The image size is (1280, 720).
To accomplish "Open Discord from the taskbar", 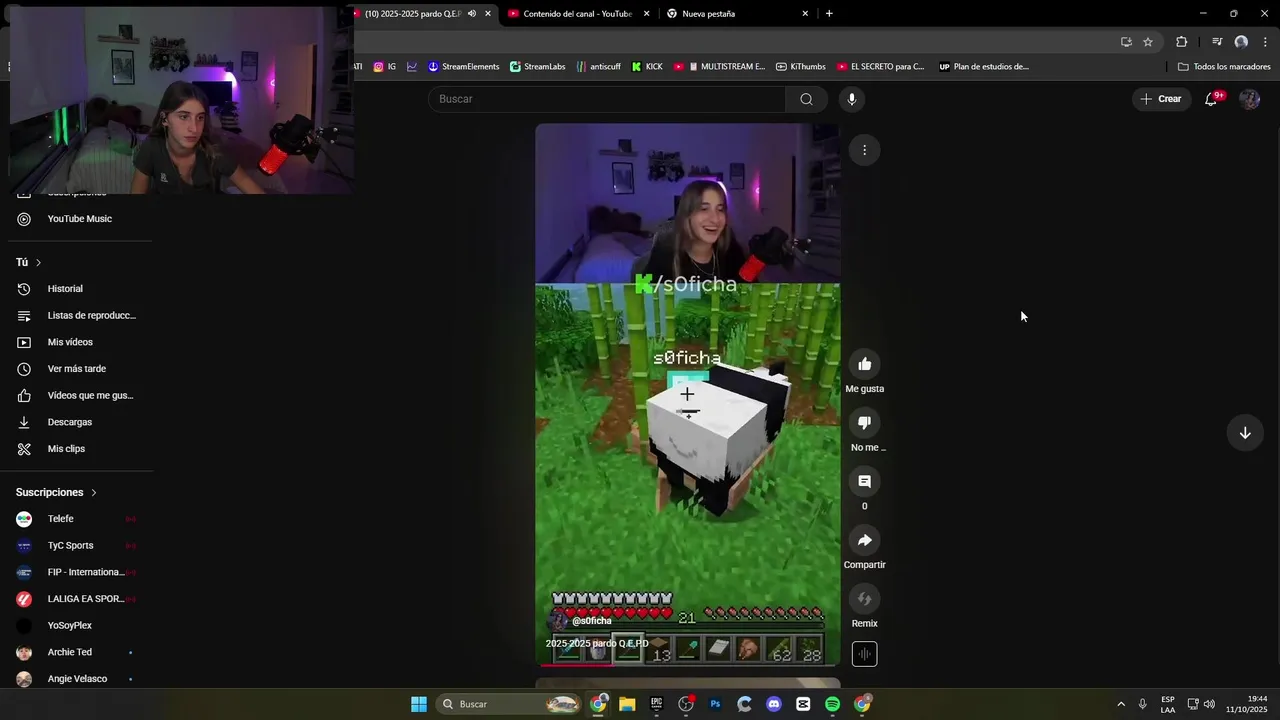I will (x=774, y=704).
